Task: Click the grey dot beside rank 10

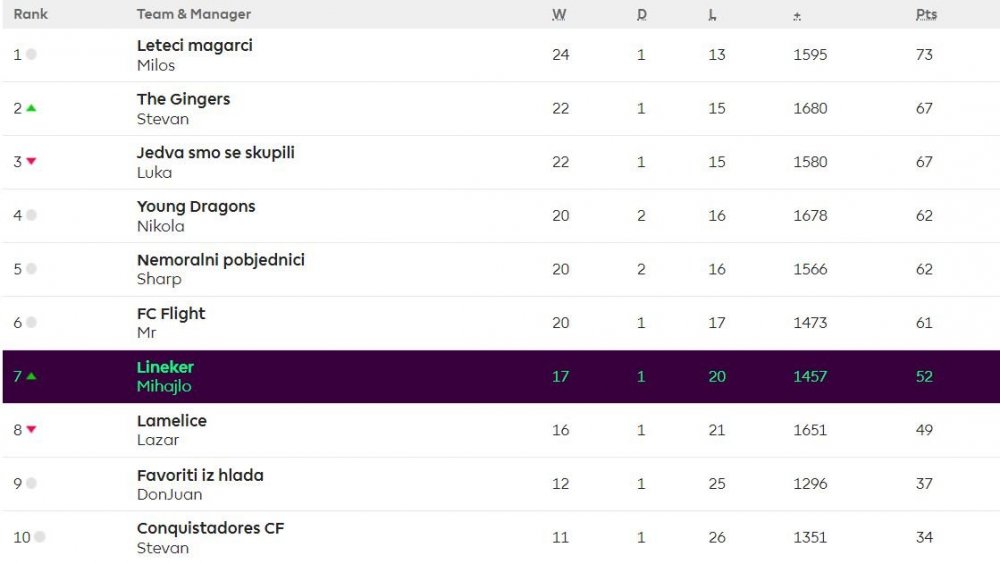Action: [x=39, y=537]
